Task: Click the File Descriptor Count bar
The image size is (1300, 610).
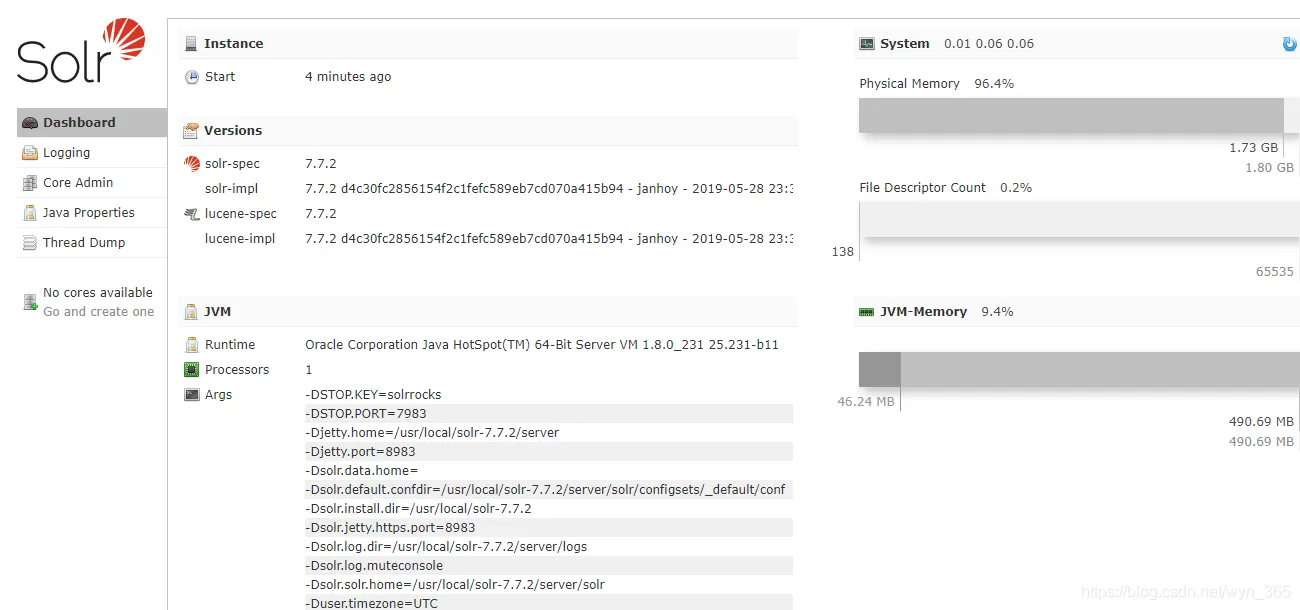Action: [x=1080, y=220]
